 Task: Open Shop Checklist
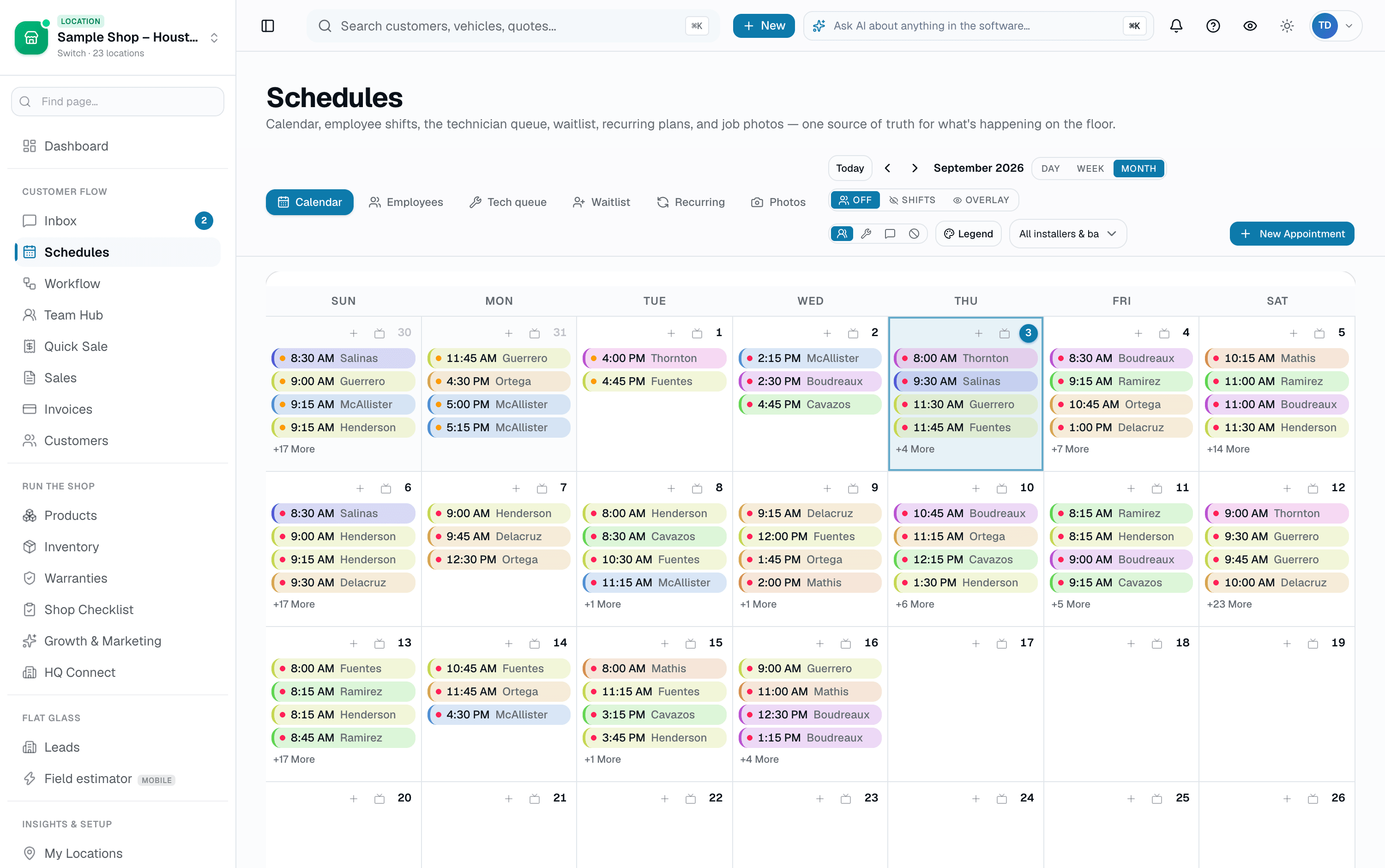118,609
